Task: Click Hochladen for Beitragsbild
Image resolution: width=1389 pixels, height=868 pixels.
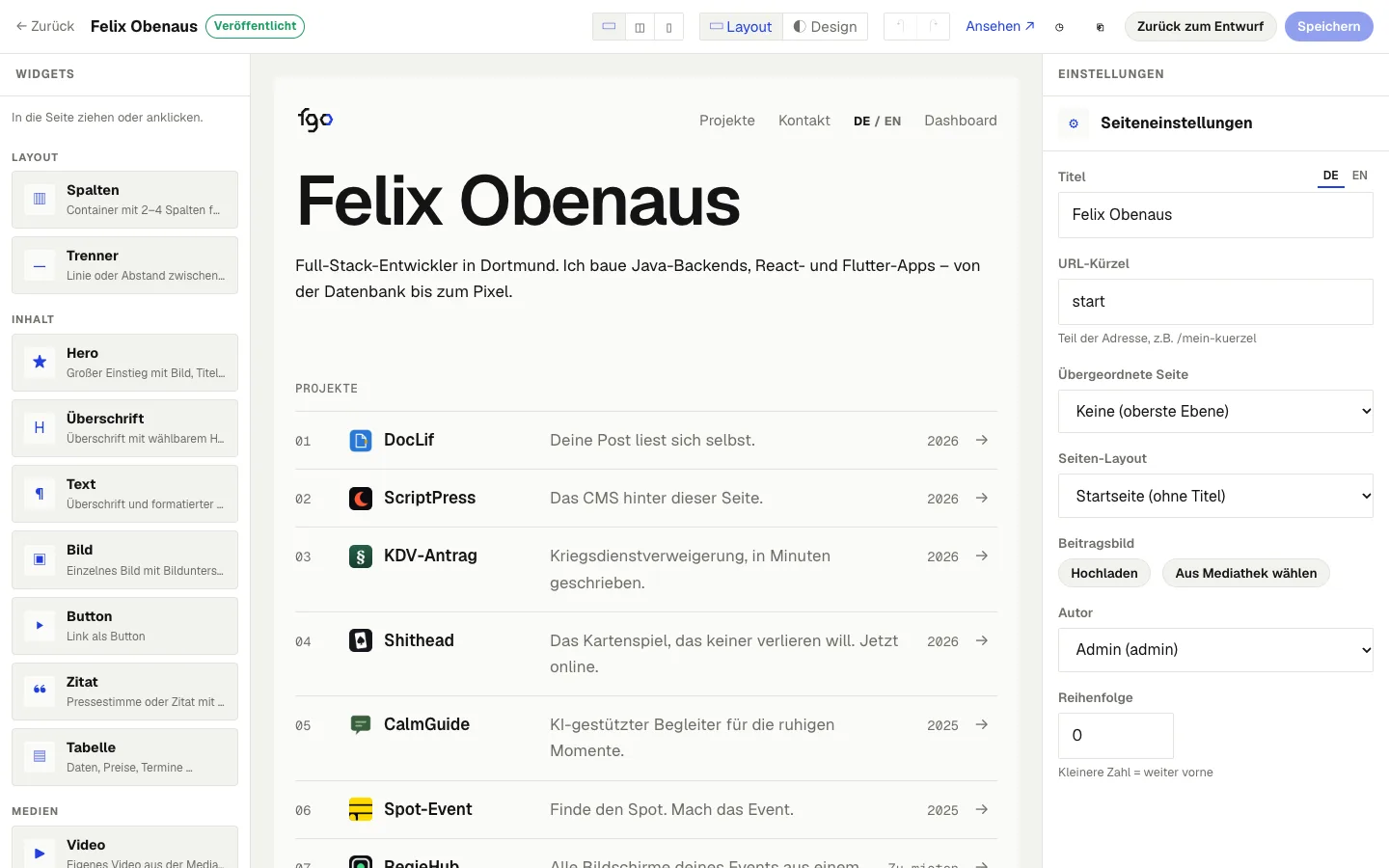Action: click(1104, 573)
